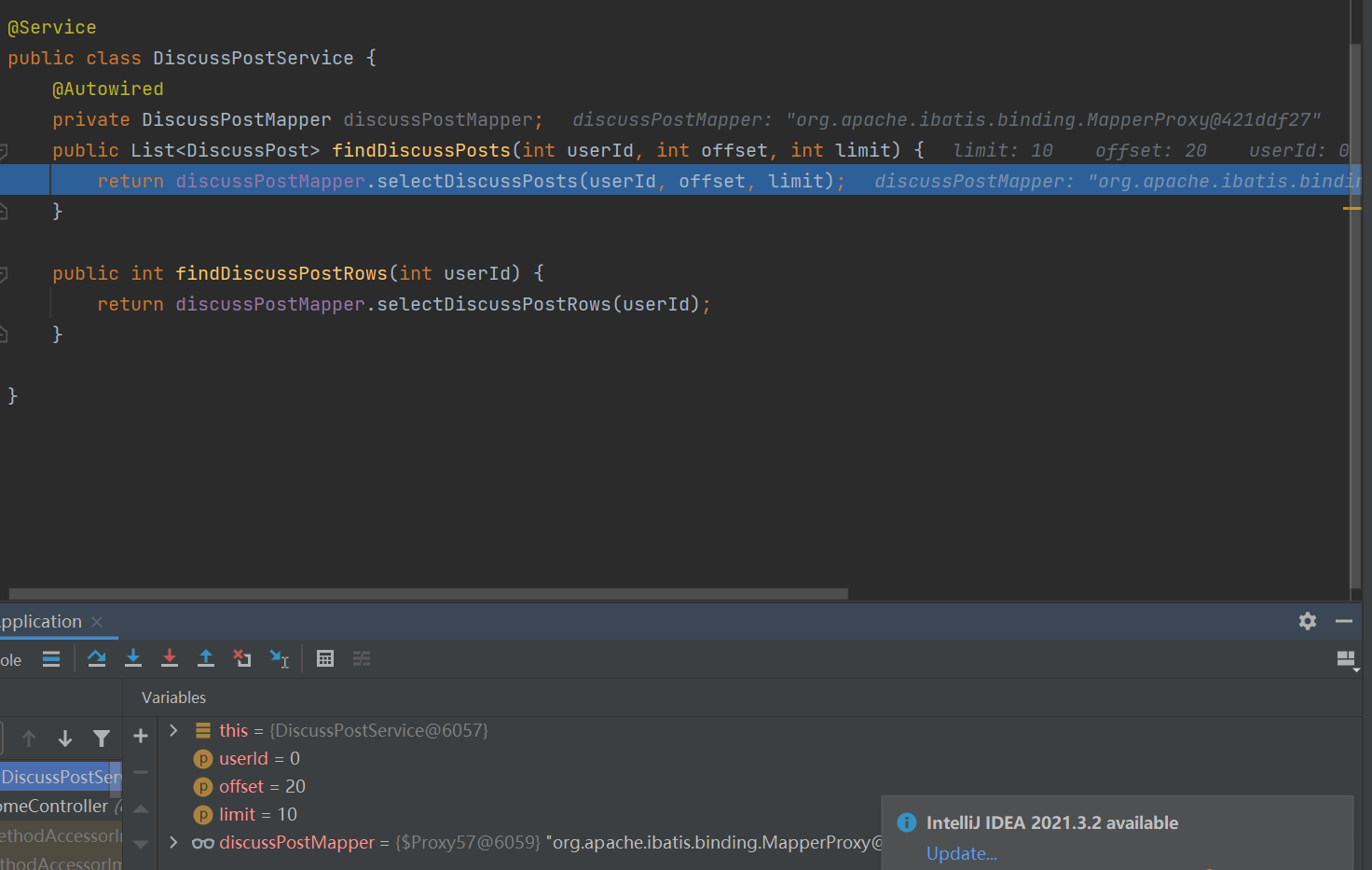Open the Evaluate Expression calculator
Image resolution: width=1372 pixels, height=870 pixels.
pyautogui.click(x=325, y=659)
